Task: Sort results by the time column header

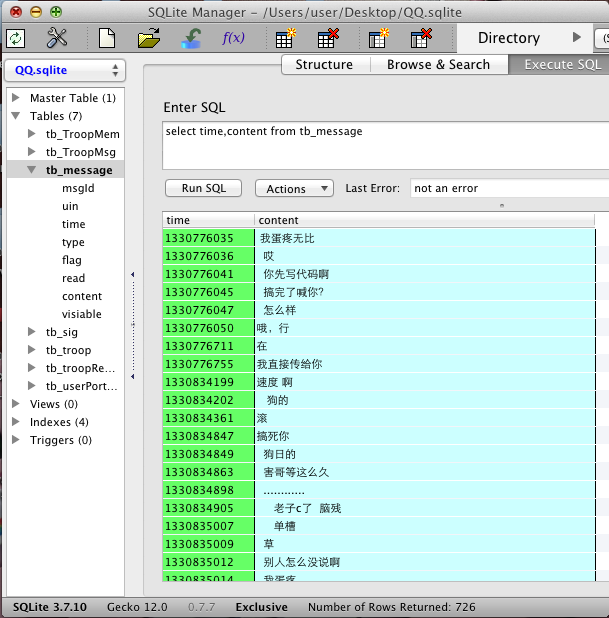Action: [209, 220]
